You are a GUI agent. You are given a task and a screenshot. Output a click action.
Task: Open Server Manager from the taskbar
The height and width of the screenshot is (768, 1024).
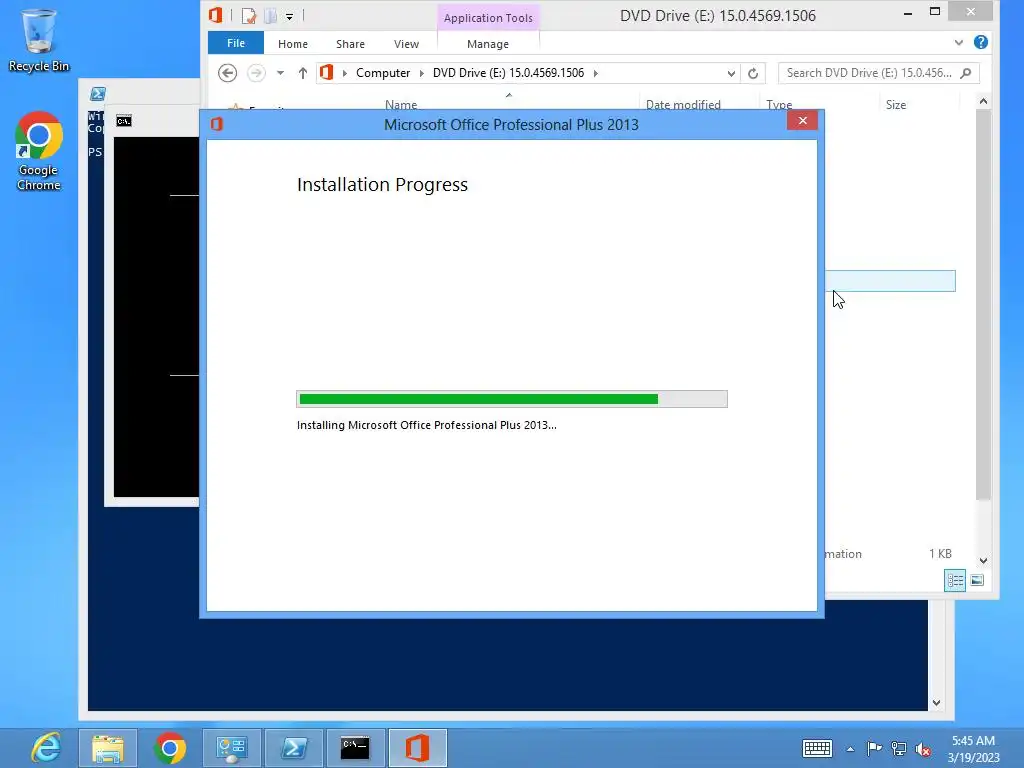(231, 748)
